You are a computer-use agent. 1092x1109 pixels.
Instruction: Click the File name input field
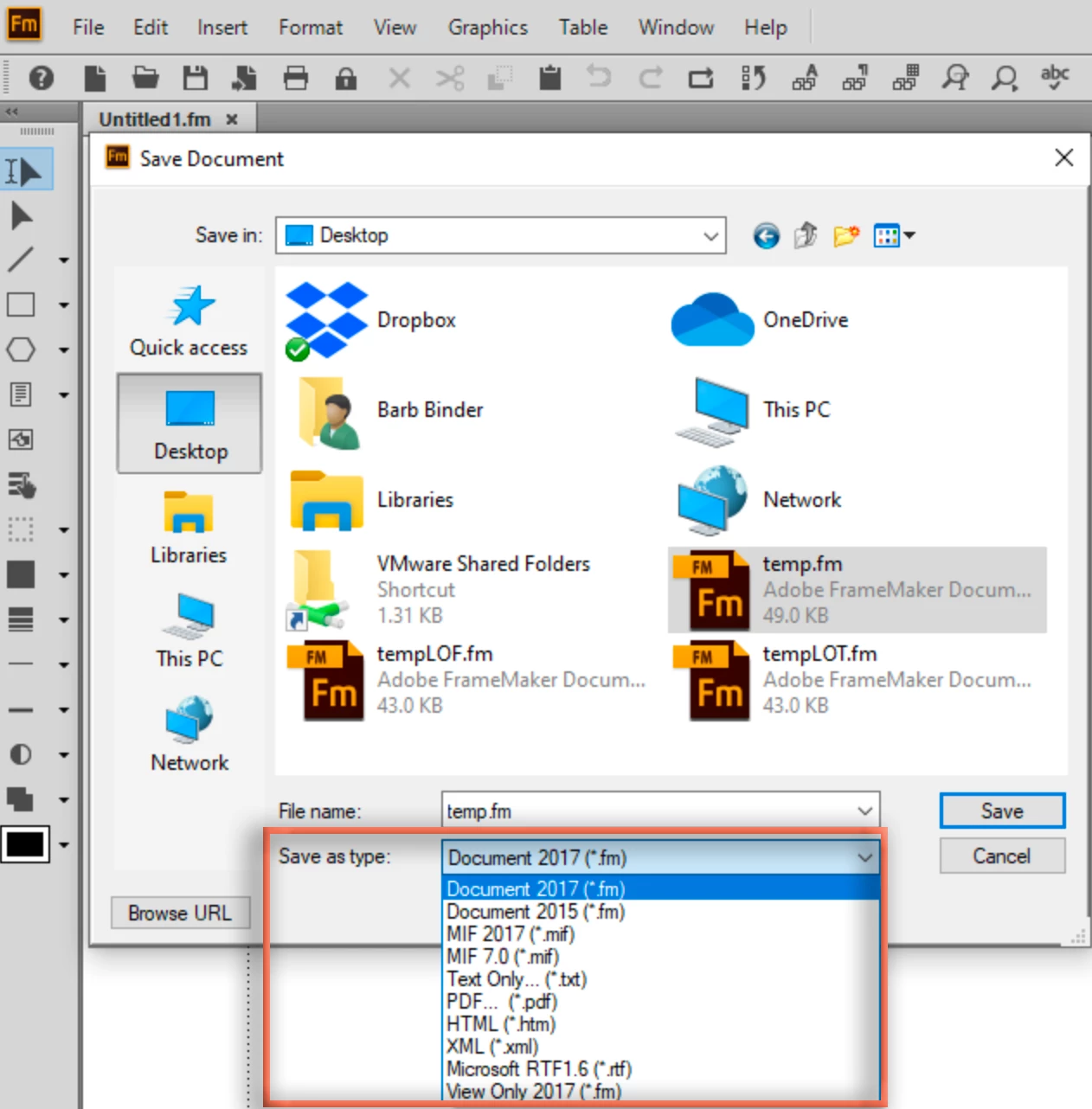[649, 811]
